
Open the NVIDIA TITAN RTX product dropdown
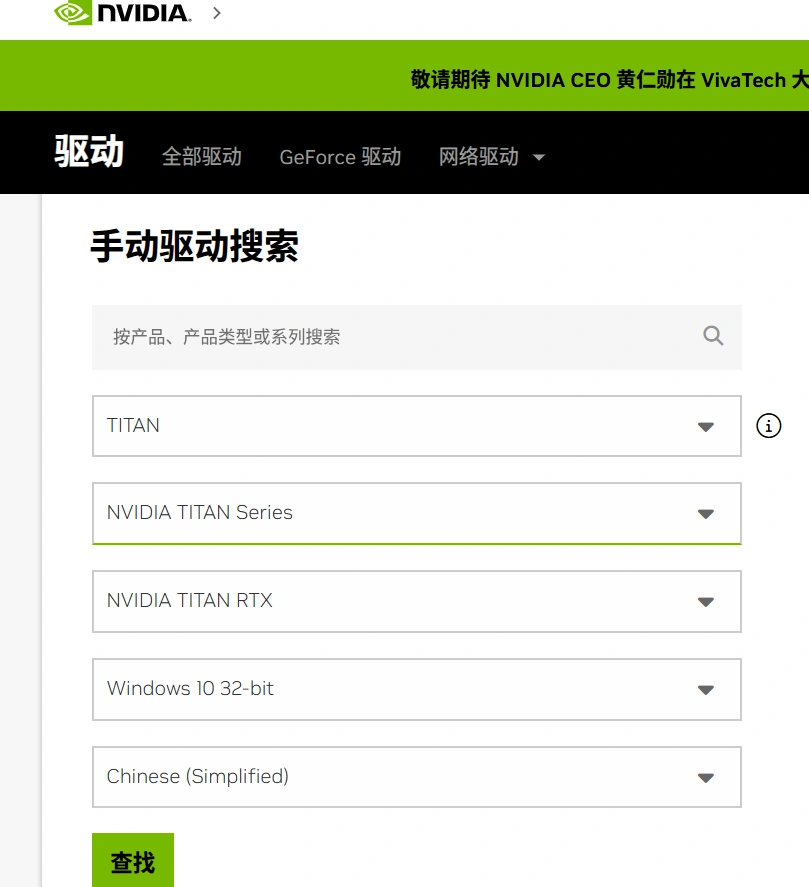pyautogui.click(x=416, y=601)
